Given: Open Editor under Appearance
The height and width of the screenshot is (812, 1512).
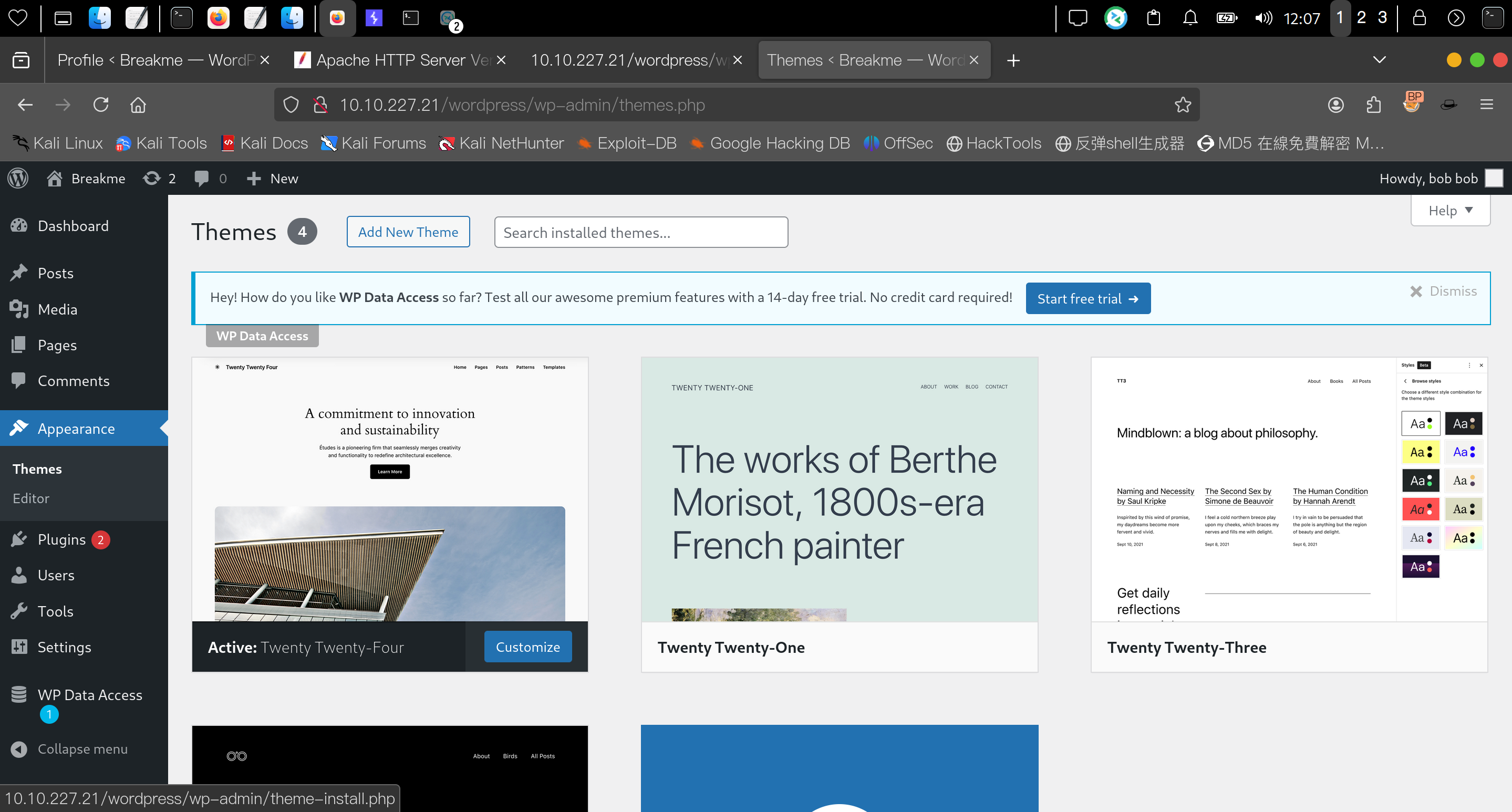Looking at the screenshot, I should (31, 498).
